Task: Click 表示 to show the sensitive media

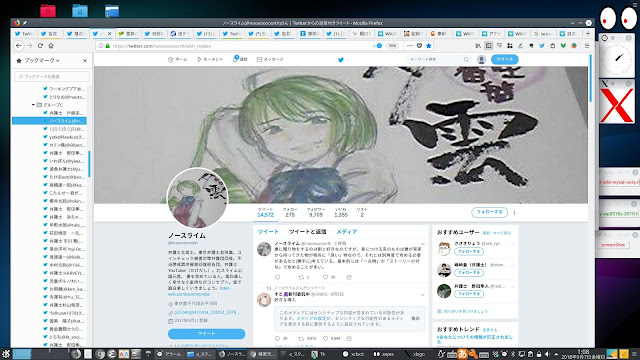Action: [x=416, y=318]
